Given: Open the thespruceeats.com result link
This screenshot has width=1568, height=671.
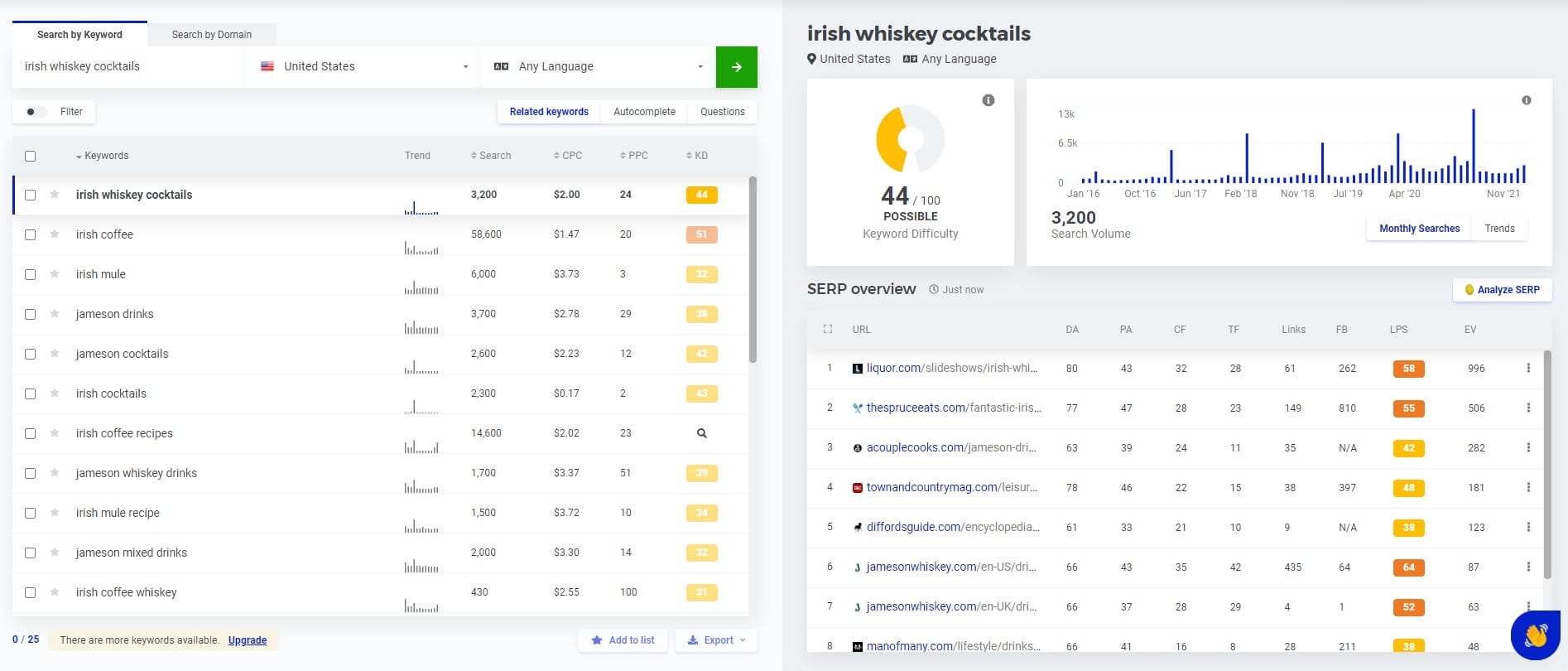Looking at the screenshot, I should point(954,408).
